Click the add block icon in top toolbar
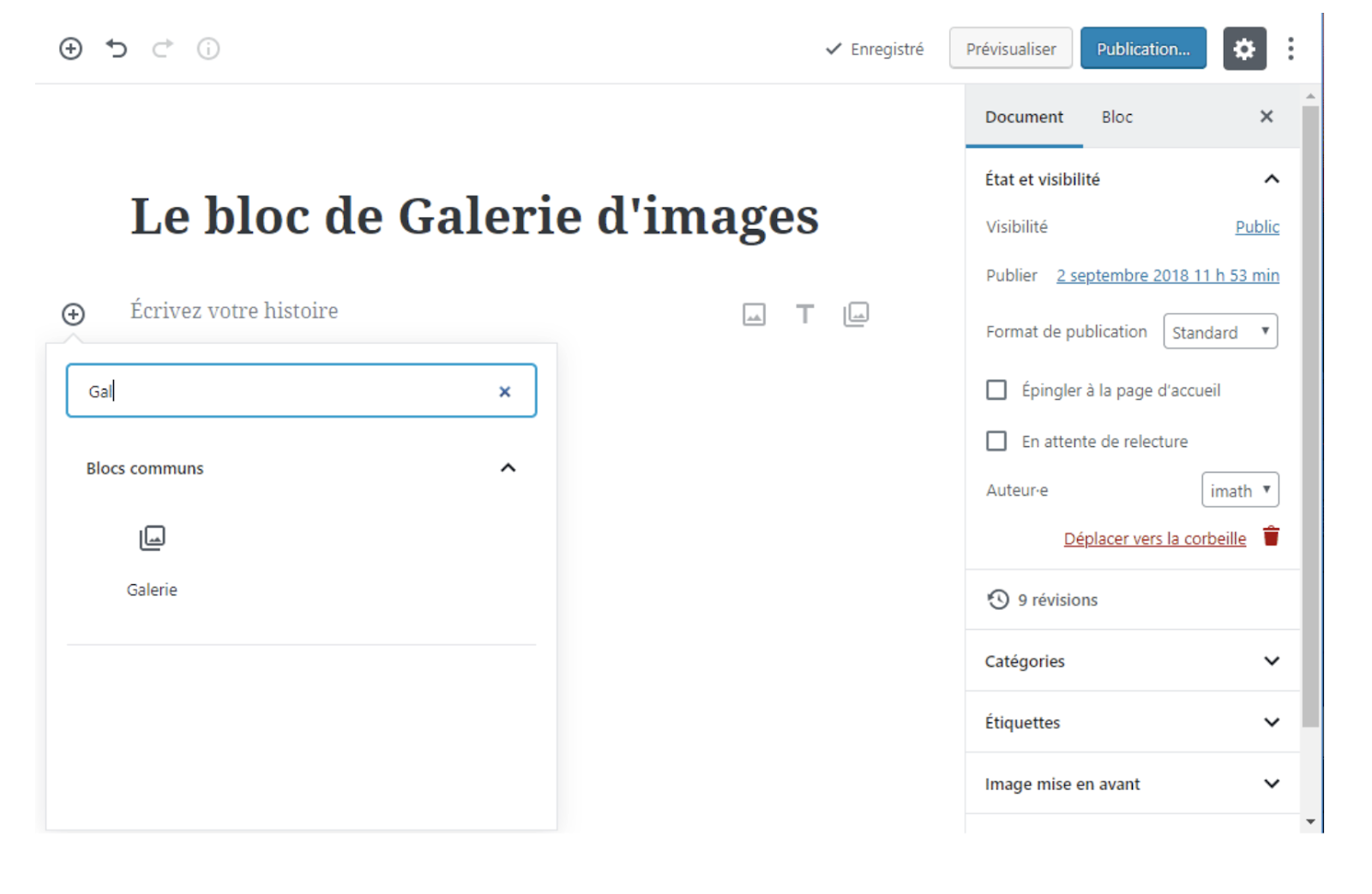Image resolution: width=1372 pixels, height=894 pixels. [70, 49]
